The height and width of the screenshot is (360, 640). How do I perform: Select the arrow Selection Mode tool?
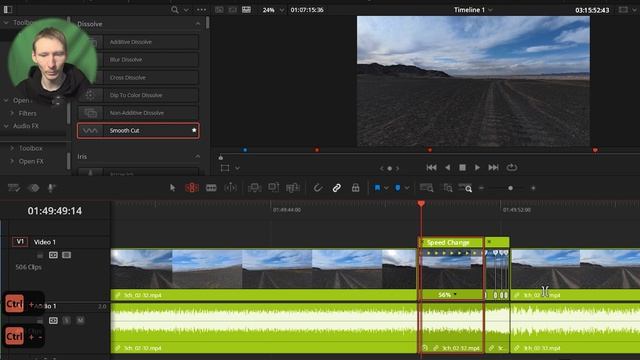[172, 188]
